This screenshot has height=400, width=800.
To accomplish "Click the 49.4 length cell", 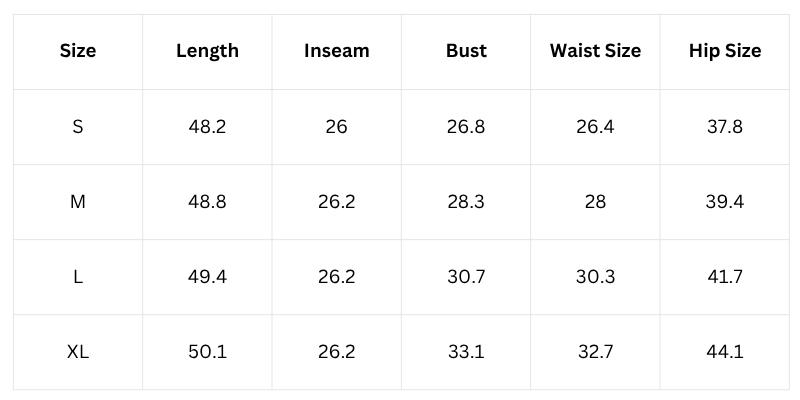I will [207, 277].
